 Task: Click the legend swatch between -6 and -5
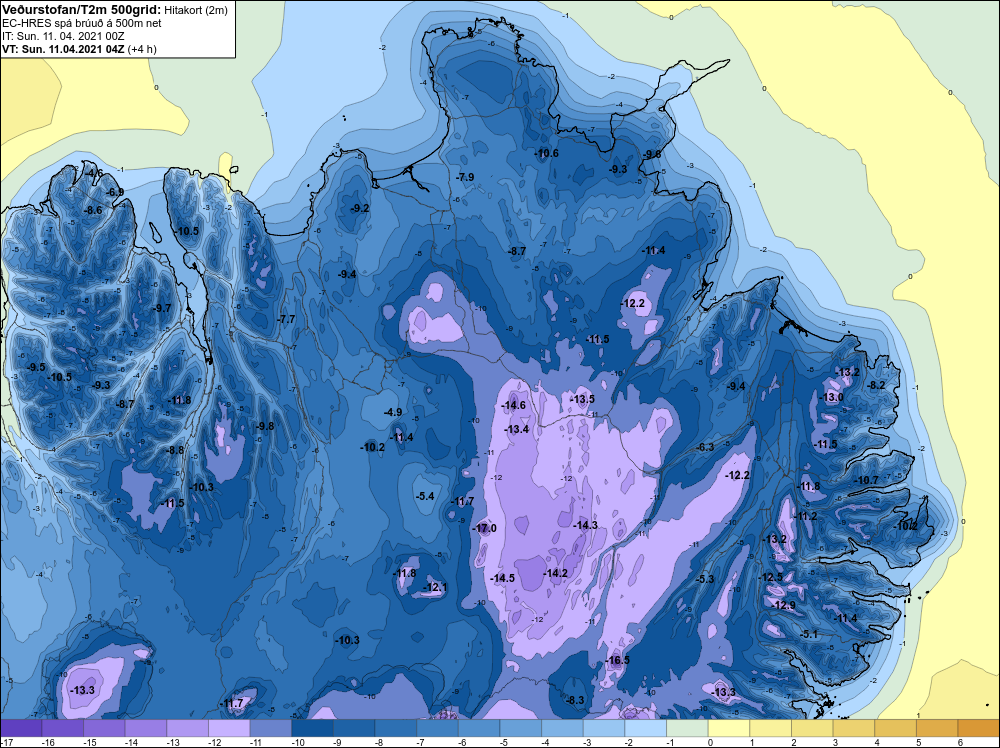[x=479, y=728]
